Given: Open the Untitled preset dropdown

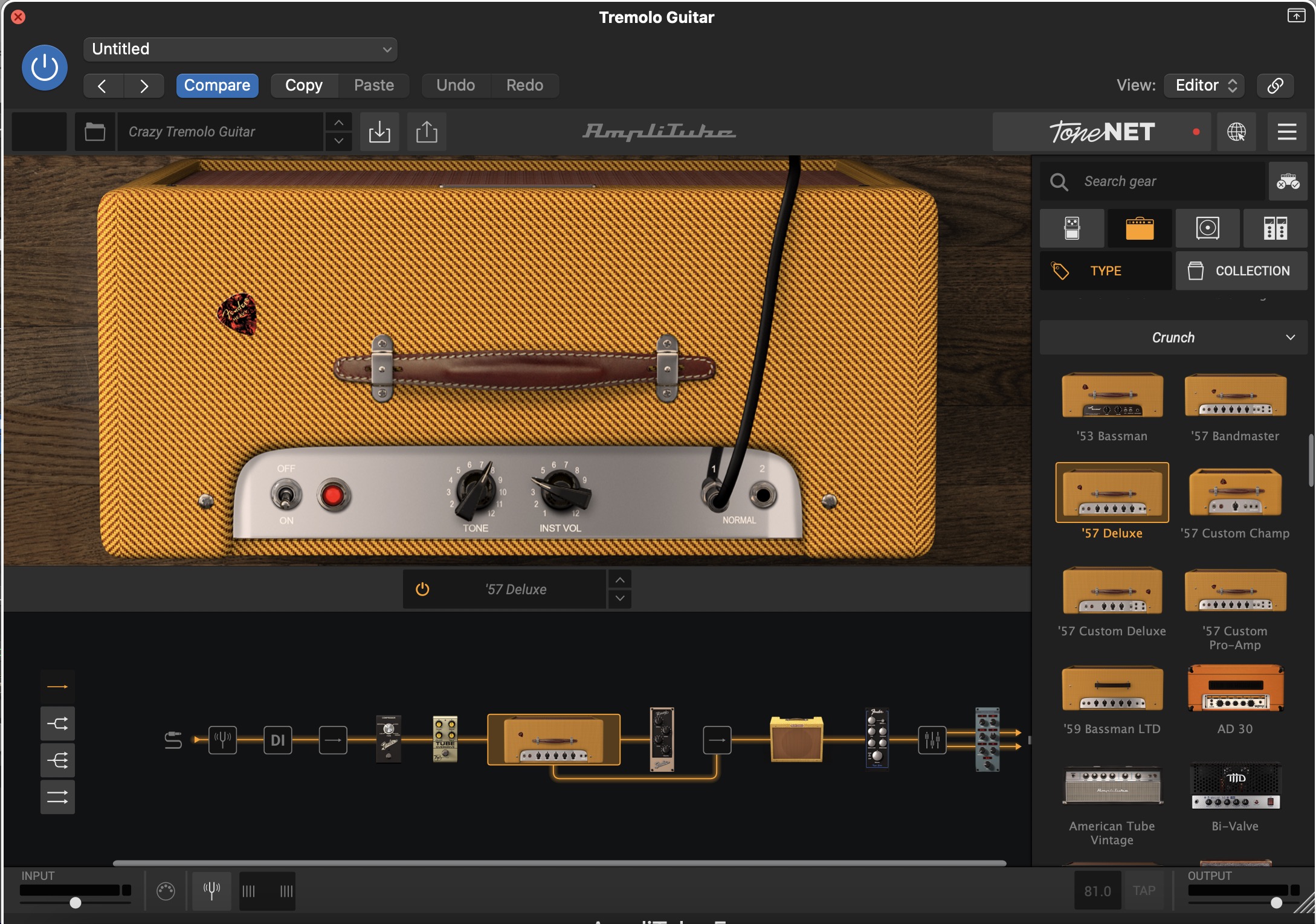Looking at the screenshot, I should [240, 49].
